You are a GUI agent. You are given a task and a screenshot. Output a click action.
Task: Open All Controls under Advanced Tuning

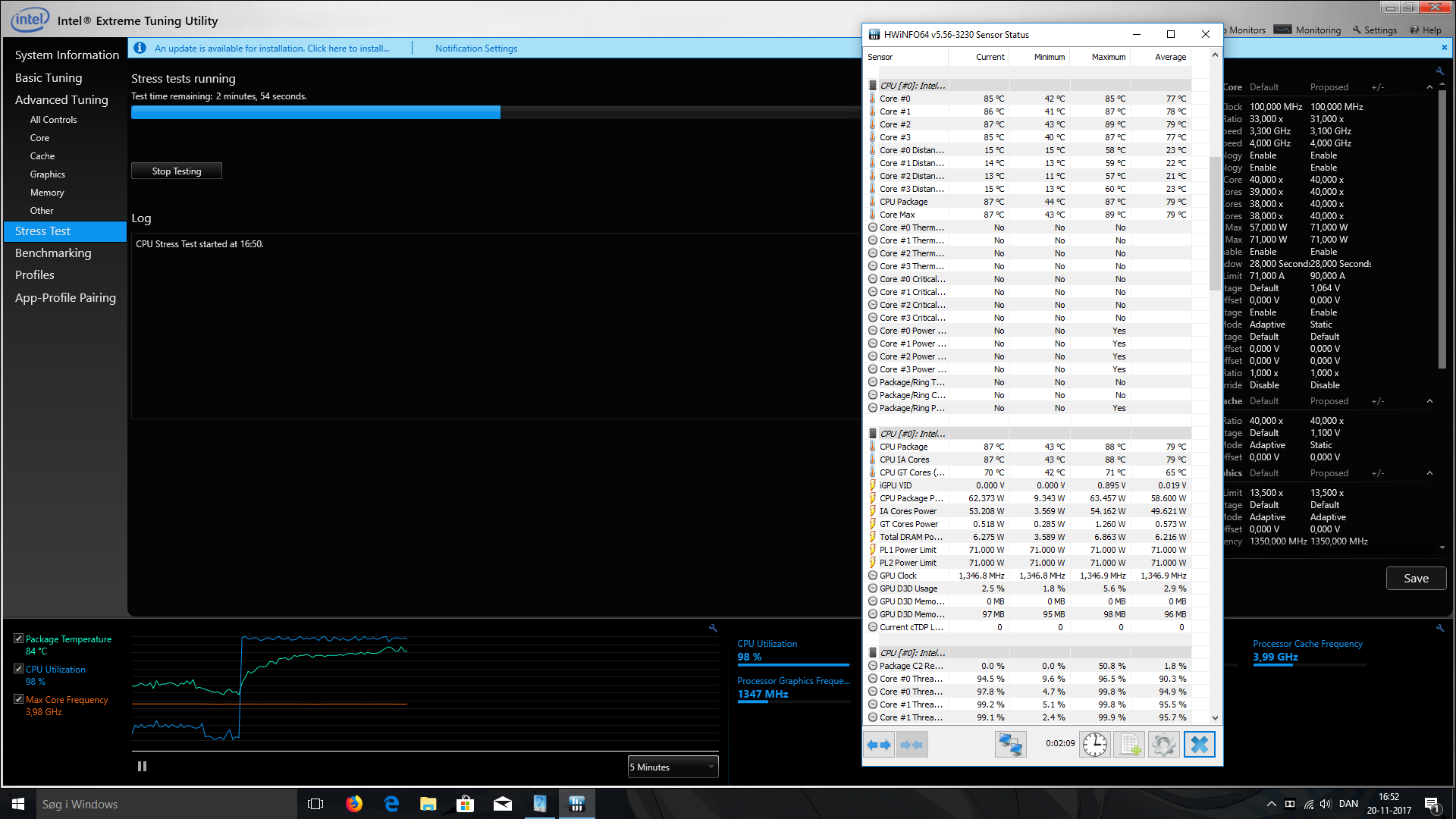53,120
